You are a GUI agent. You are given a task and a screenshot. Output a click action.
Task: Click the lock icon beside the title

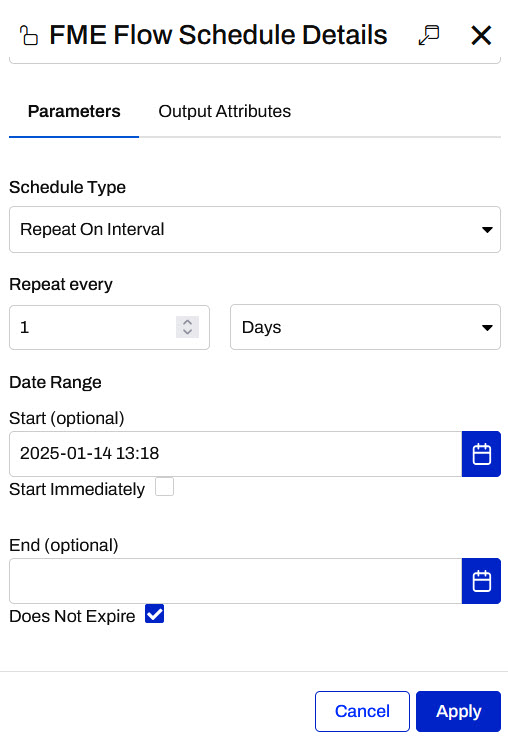point(28,36)
